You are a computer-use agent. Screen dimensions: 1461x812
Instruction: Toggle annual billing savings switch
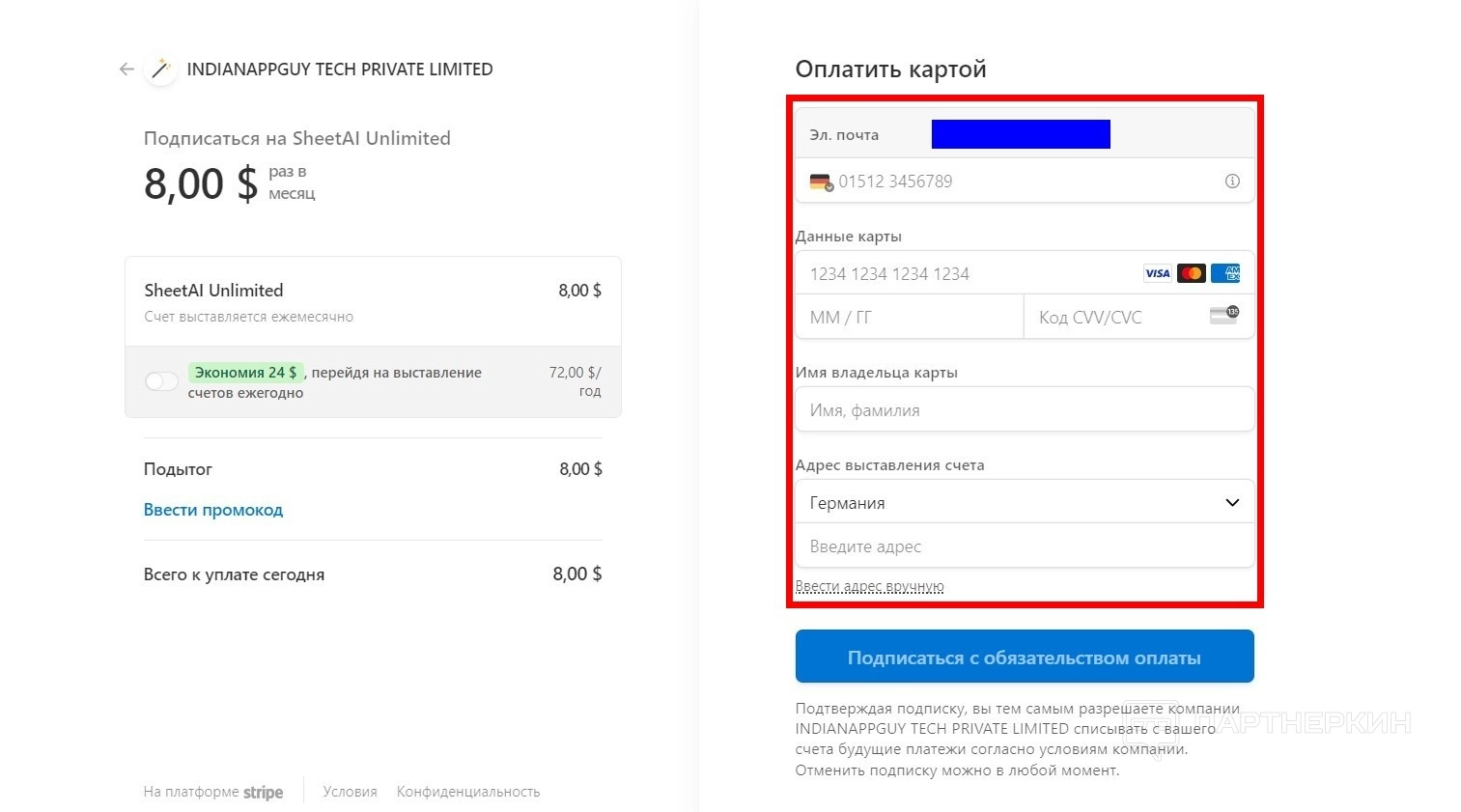coord(161,381)
